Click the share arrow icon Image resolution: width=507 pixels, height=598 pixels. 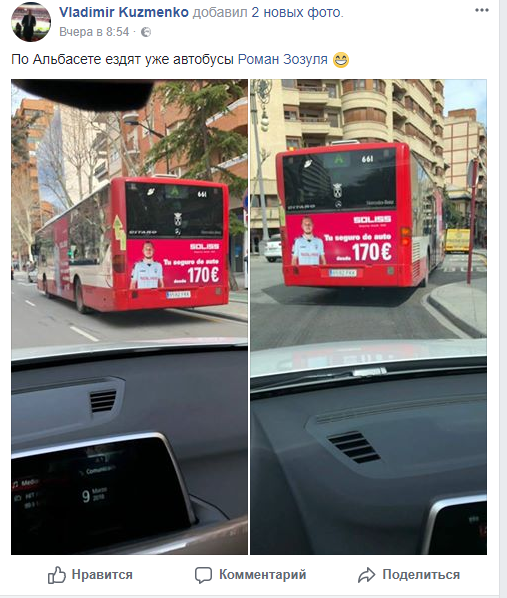point(367,575)
